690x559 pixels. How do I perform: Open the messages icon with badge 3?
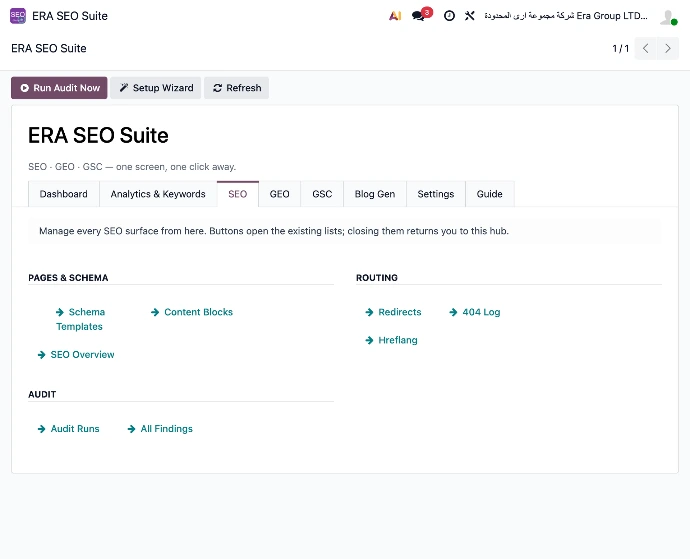(x=422, y=15)
